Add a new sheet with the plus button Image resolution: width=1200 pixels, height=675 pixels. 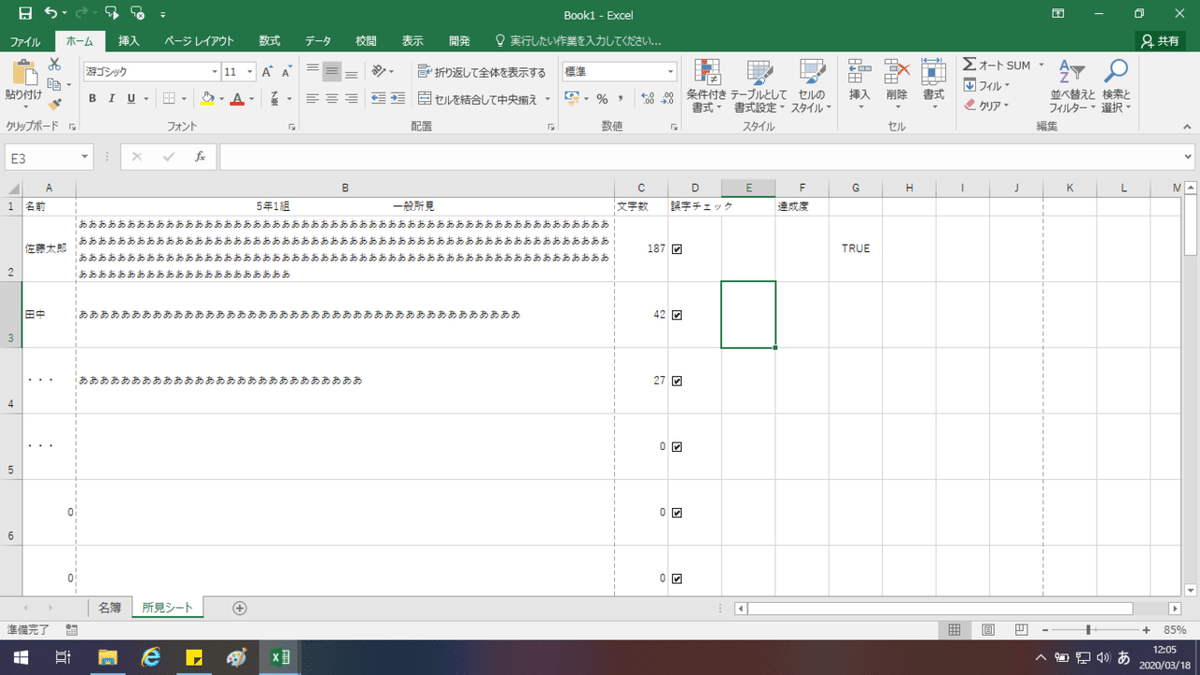[239, 607]
